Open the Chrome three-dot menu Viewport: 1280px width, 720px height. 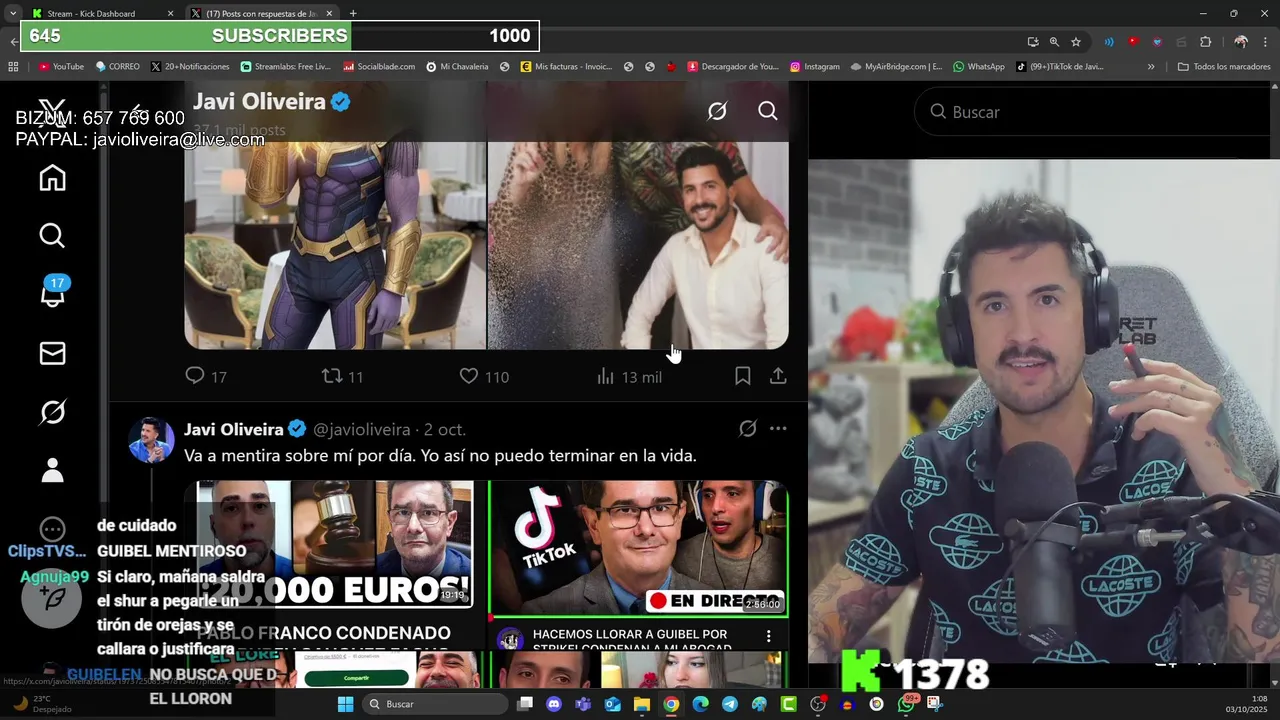click(1266, 41)
